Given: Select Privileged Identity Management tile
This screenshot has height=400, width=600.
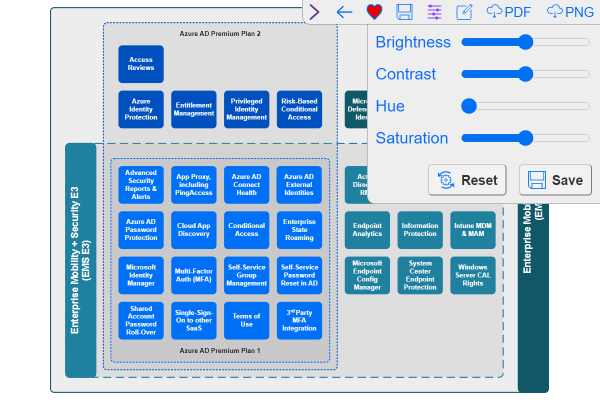Looking at the screenshot, I should point(246,109).
